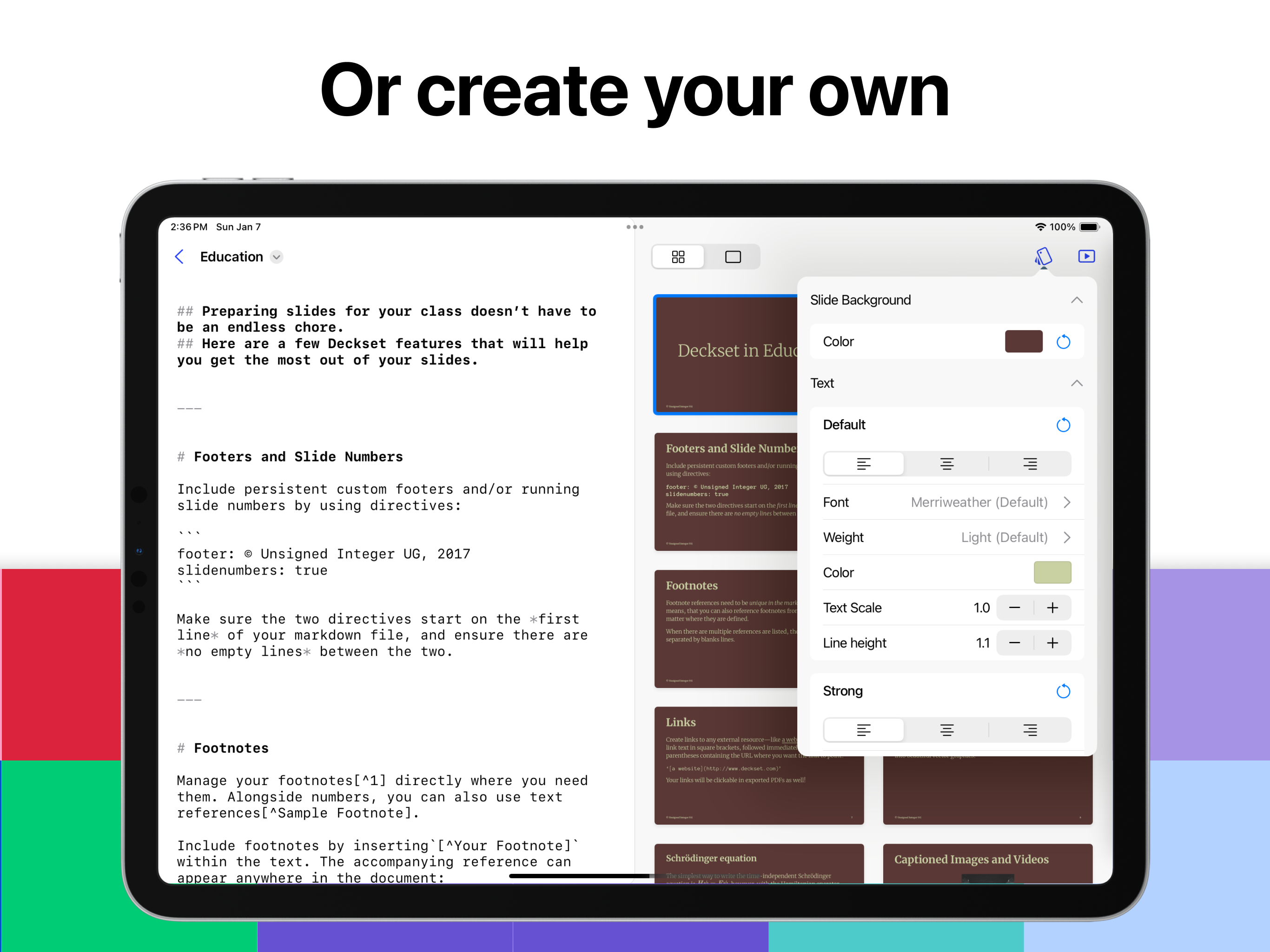Viewport: 1270px width, 952px height.
Task: Set Default text to left alignment
Action: pyautogui.click(x=864, y=464)
